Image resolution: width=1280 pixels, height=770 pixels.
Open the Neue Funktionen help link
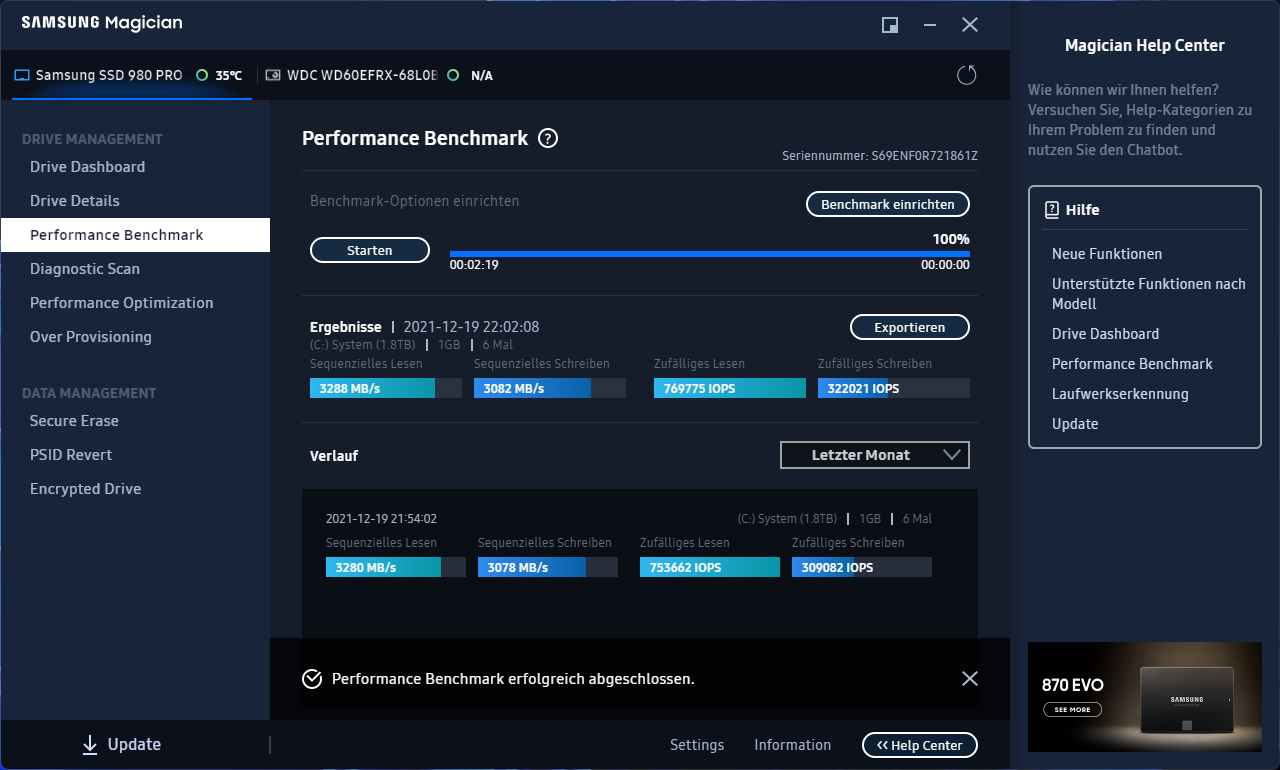tap(1107, 254)
